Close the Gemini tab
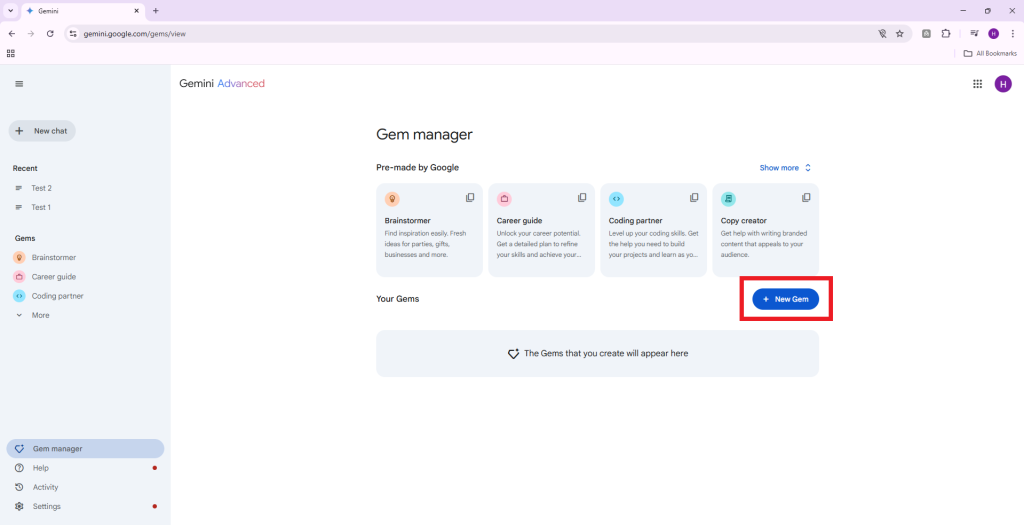1024x525 pixels. (x=136, y=11)
